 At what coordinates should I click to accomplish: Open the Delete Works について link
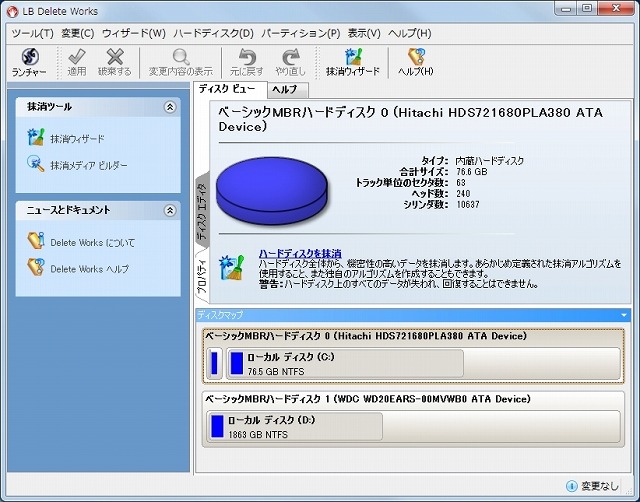pos(92,242)
